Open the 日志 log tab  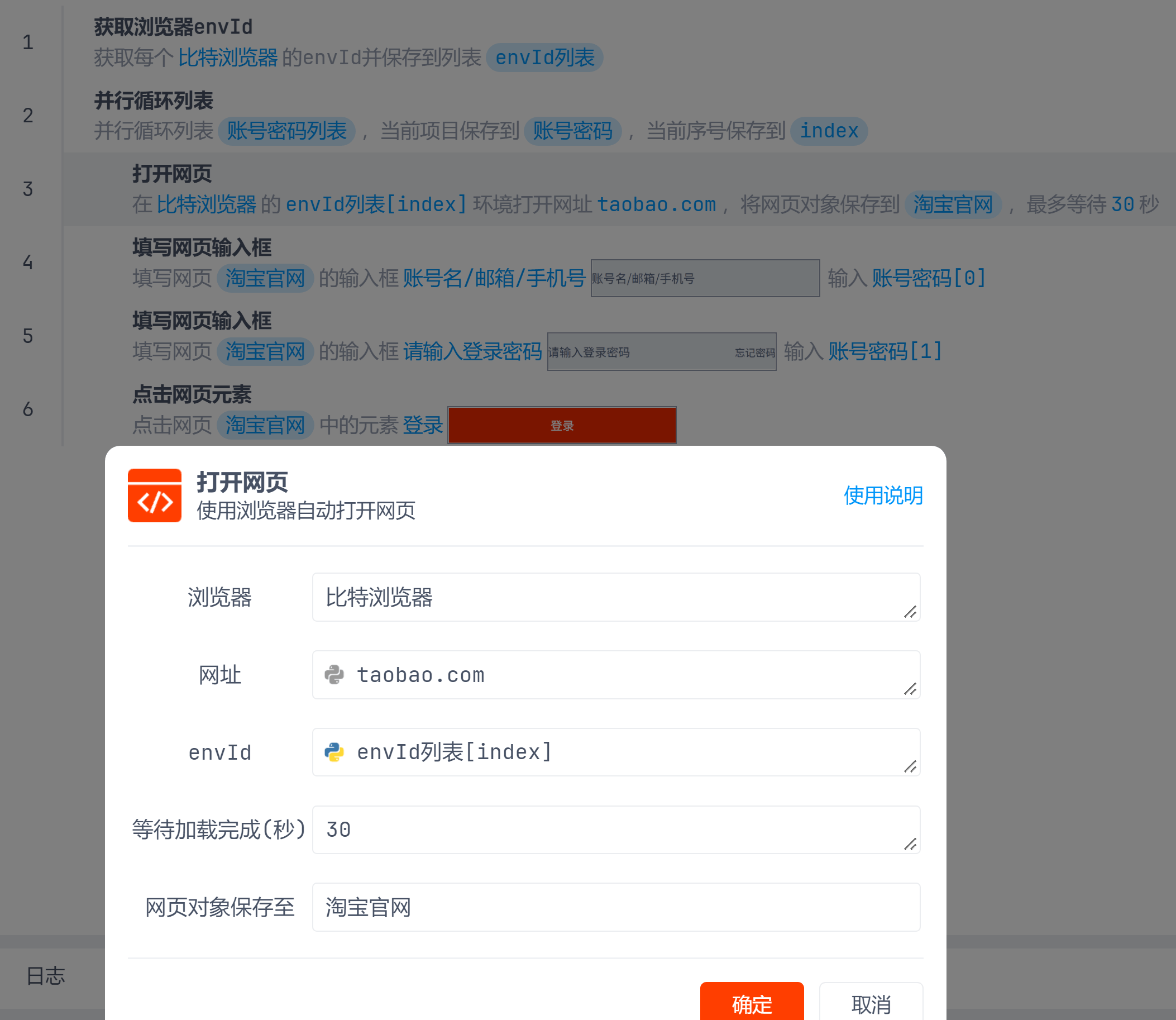46,976
